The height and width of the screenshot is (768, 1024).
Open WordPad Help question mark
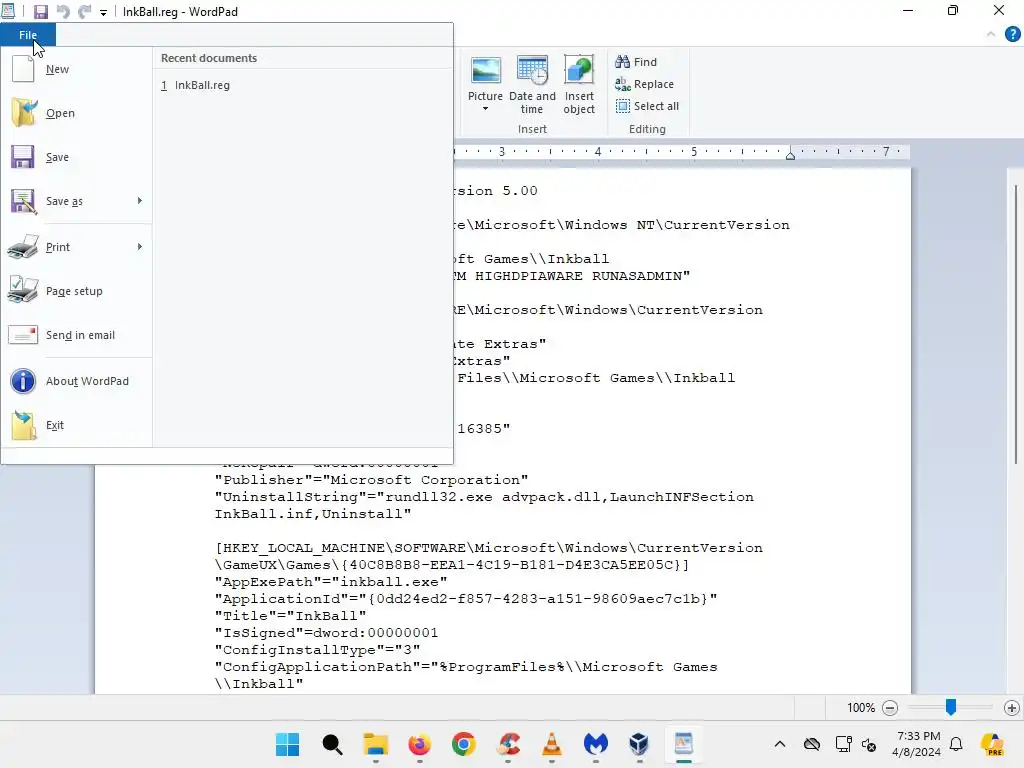1012,34
